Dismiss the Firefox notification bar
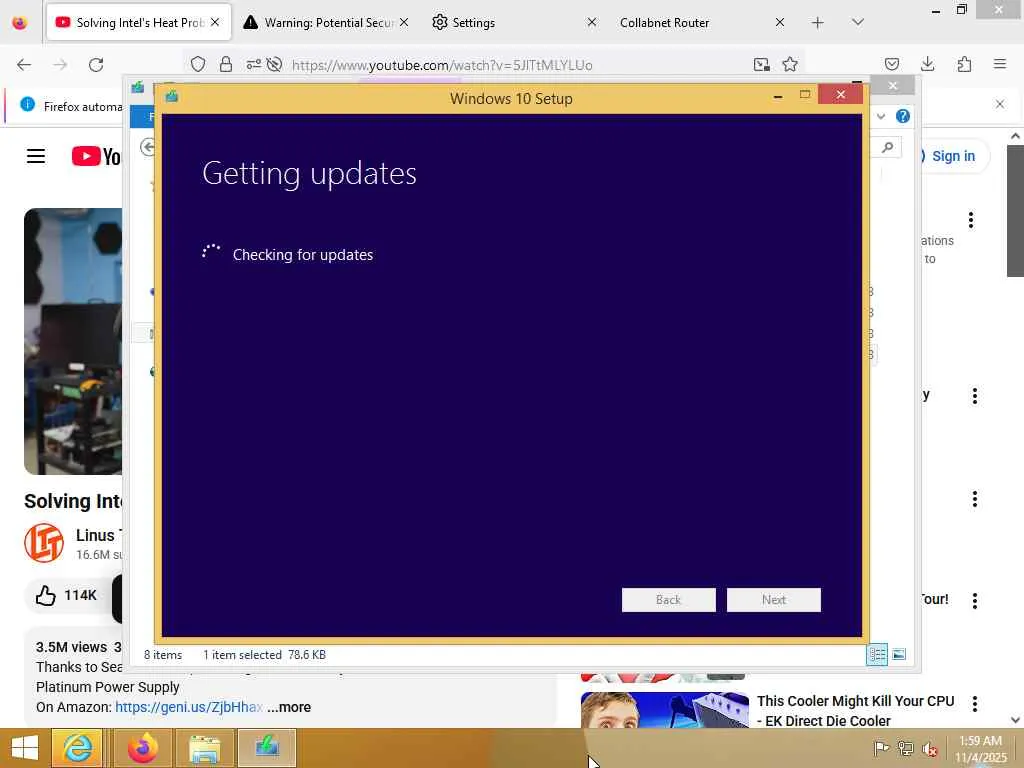This screenshot has height=768, width=1024. point(1000,104)
